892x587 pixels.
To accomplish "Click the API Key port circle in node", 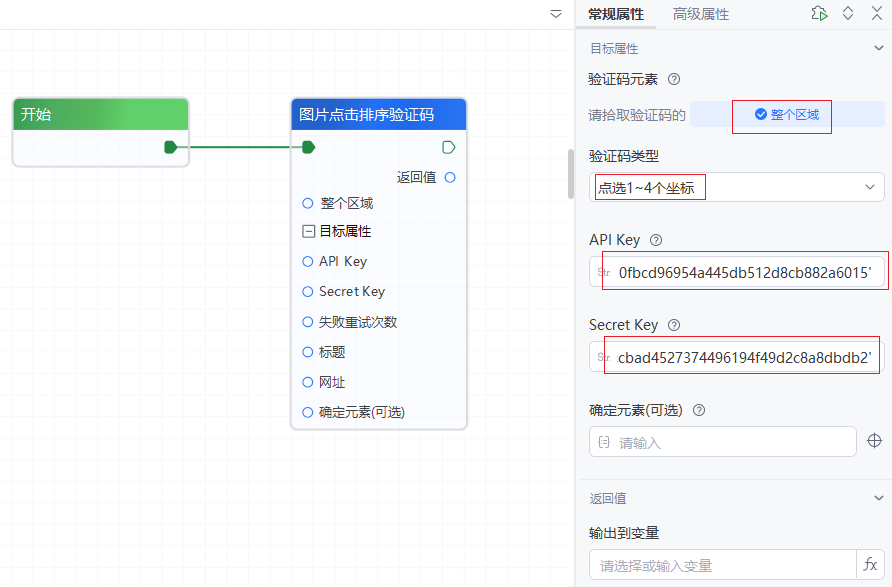I will pyautogui.click(x=308, y=262).
